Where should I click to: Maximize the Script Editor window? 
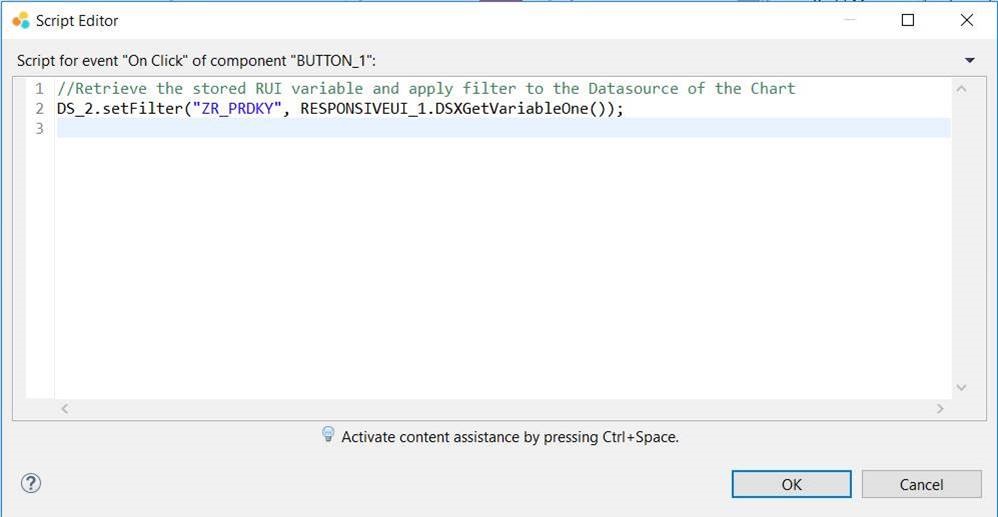click(x=908, y=20)
